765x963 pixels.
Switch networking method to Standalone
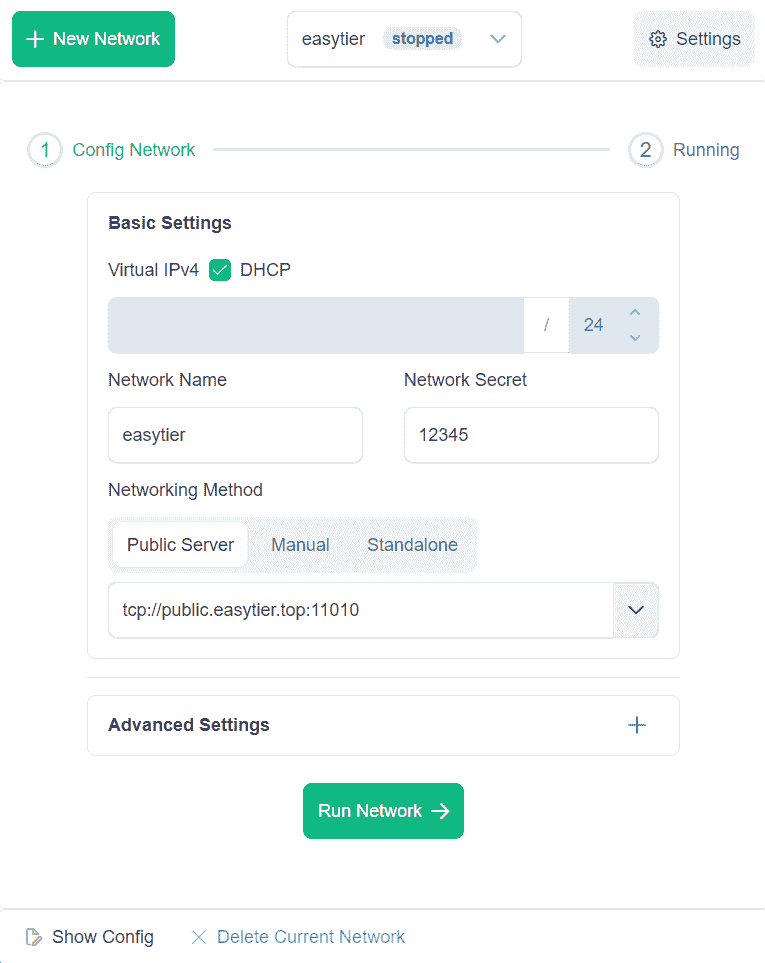click(x=412, y=544)
